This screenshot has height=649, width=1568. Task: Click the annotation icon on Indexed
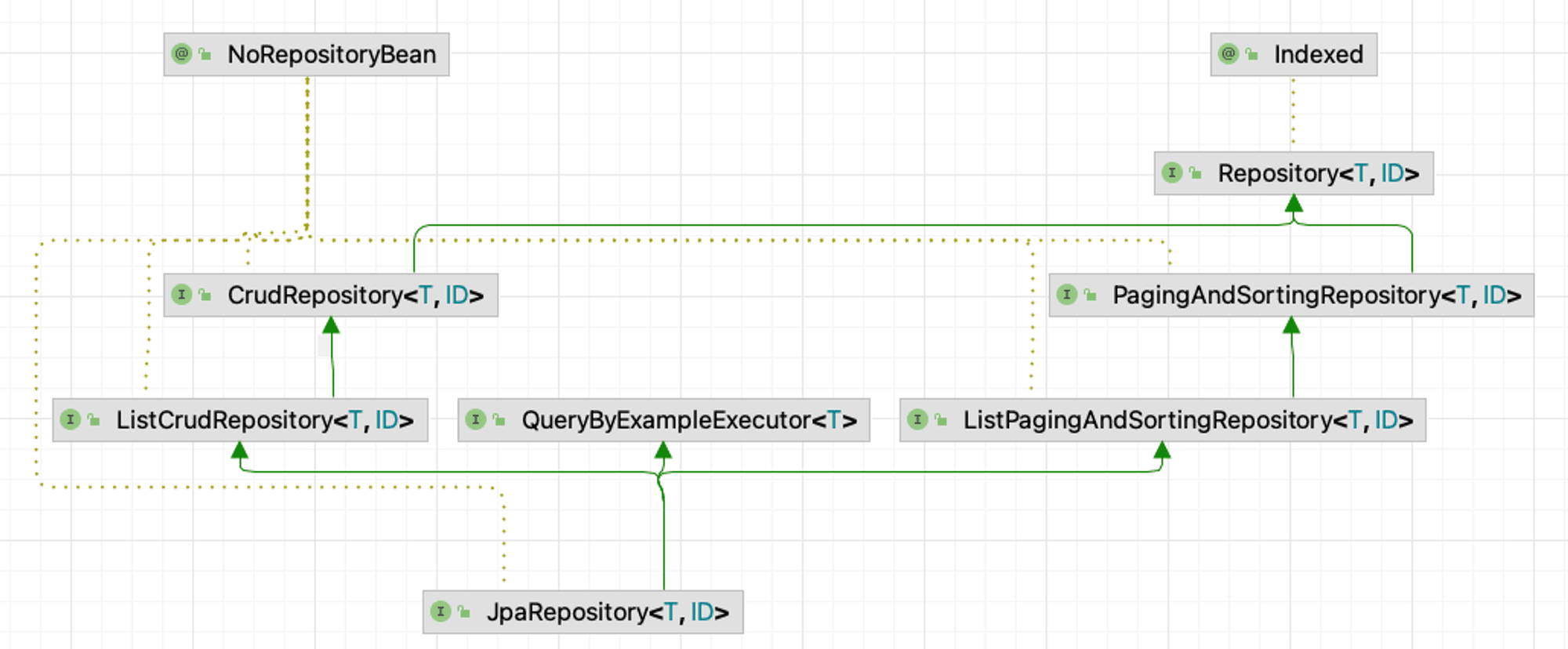tap(1229, 54)
